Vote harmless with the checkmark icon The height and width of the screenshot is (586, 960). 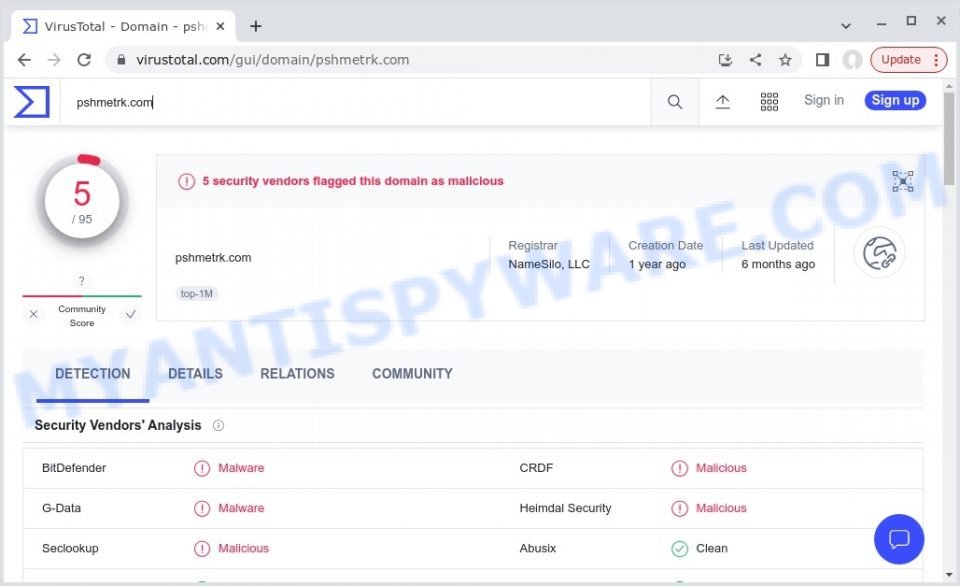(x=130, y=314)
